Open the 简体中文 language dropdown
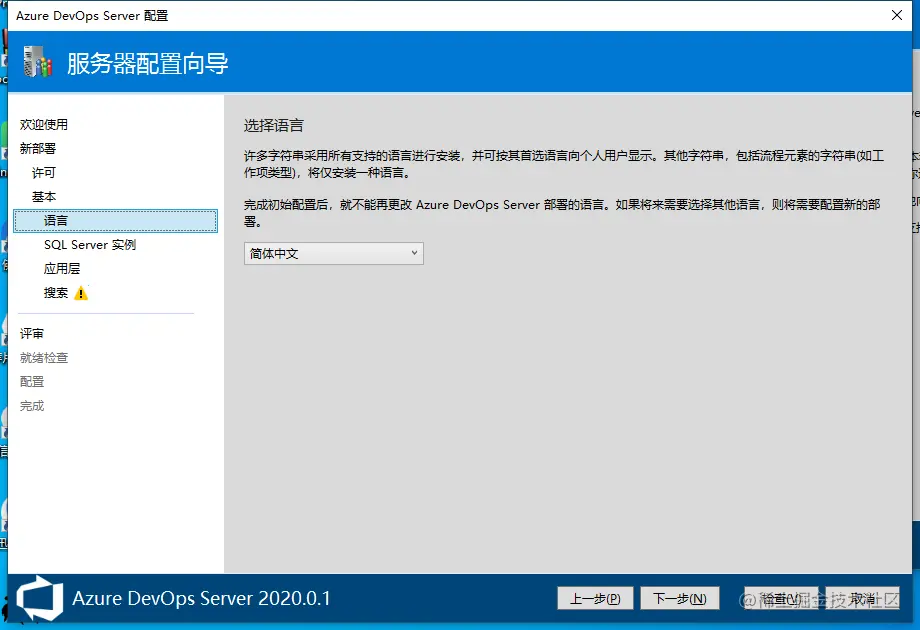This screenshot has width=920, height=630. pos(333,253)
